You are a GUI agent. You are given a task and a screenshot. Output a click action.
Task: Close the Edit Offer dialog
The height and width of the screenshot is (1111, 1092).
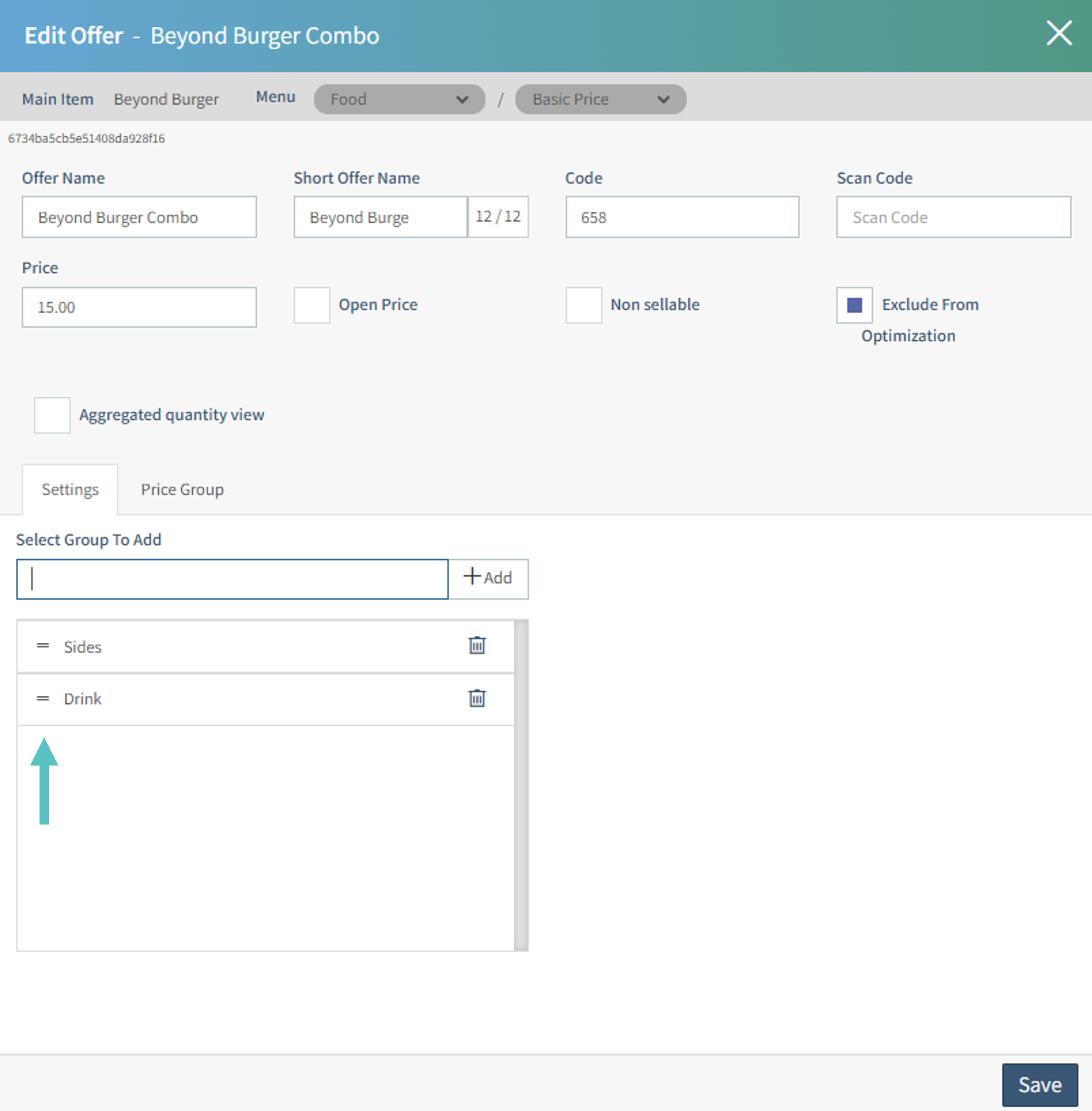click(1058, 33)
